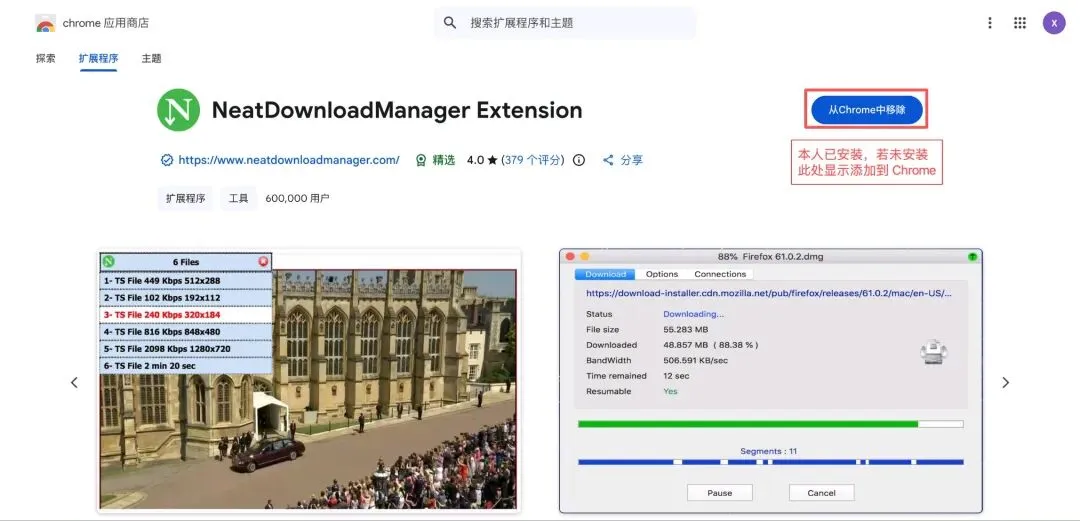Click the yellow window dot of Firefox dialog

click(585, 256)
